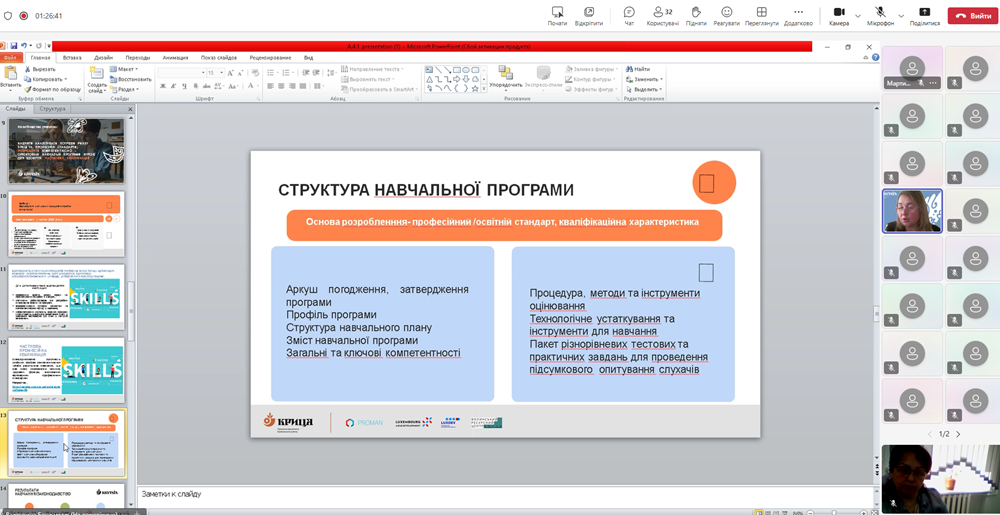Select the oval shape in shapes gallery
Viewport: 1000px width, 515px height.
466,70
